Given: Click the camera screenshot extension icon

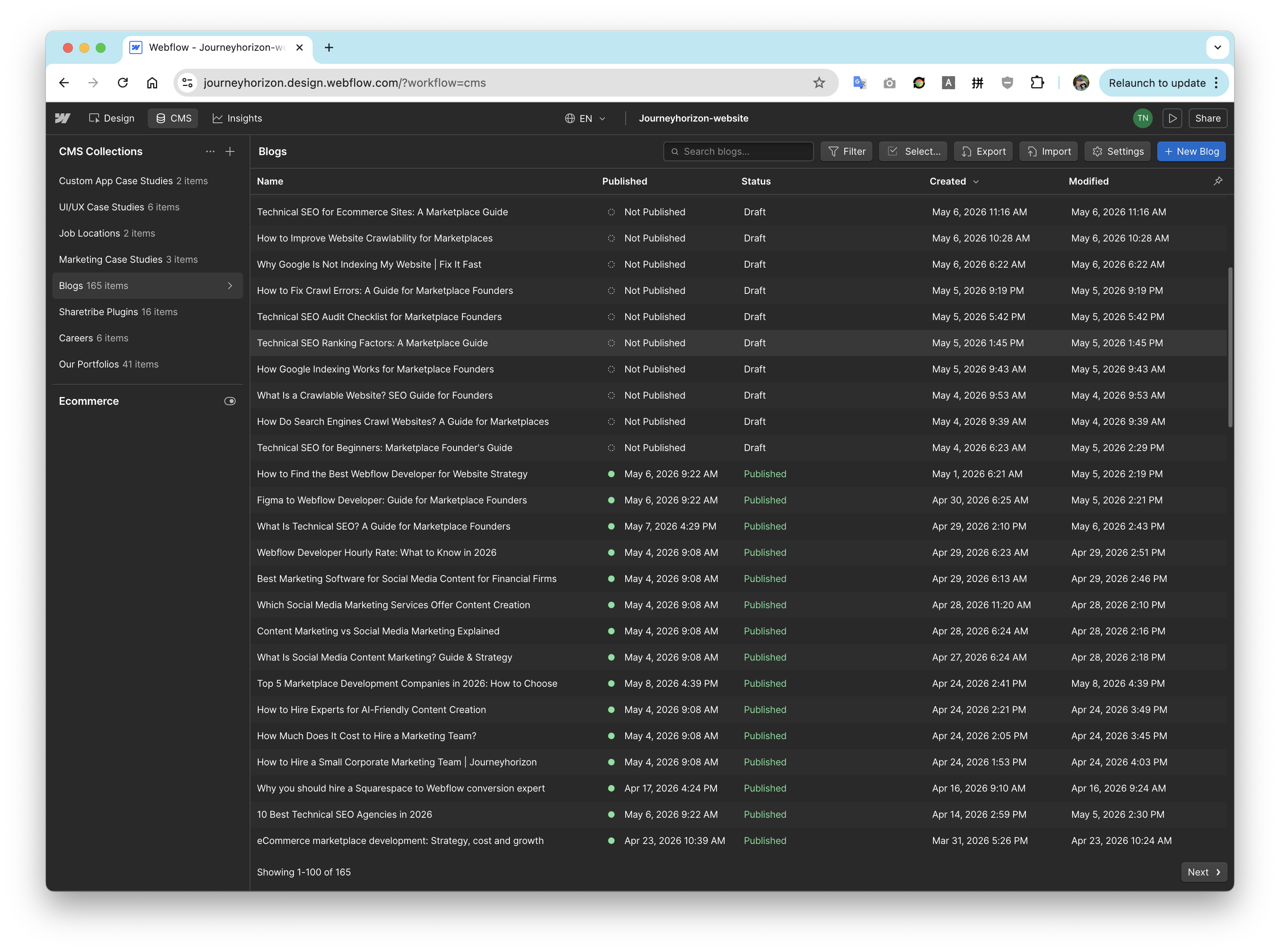Looking at the screenshot, I should point(889,83).
